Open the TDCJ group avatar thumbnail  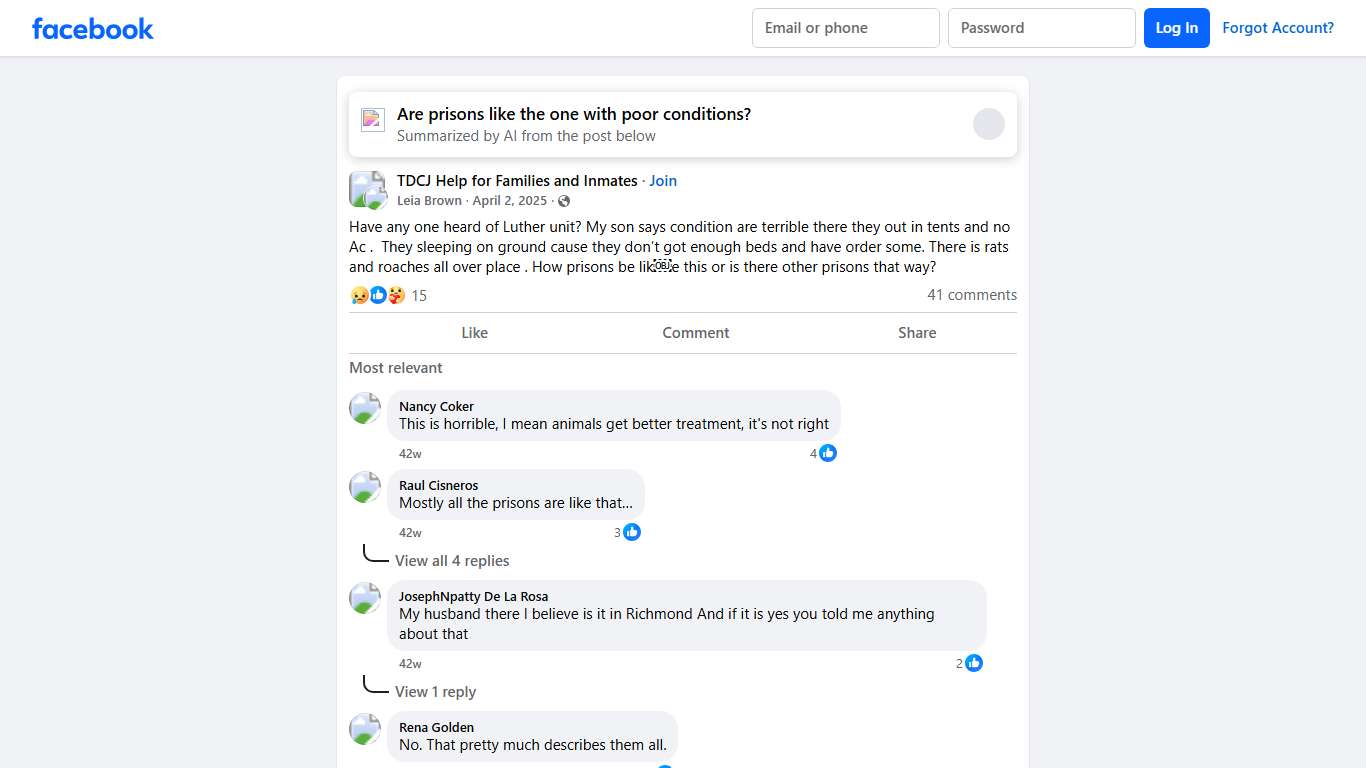click(367, 189)
